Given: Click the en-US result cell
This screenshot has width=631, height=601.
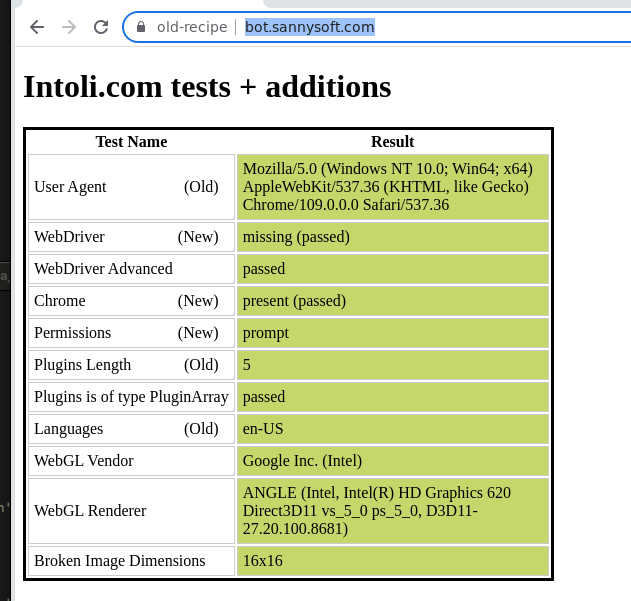Looking at the screenshot, I should click(393, 429).
